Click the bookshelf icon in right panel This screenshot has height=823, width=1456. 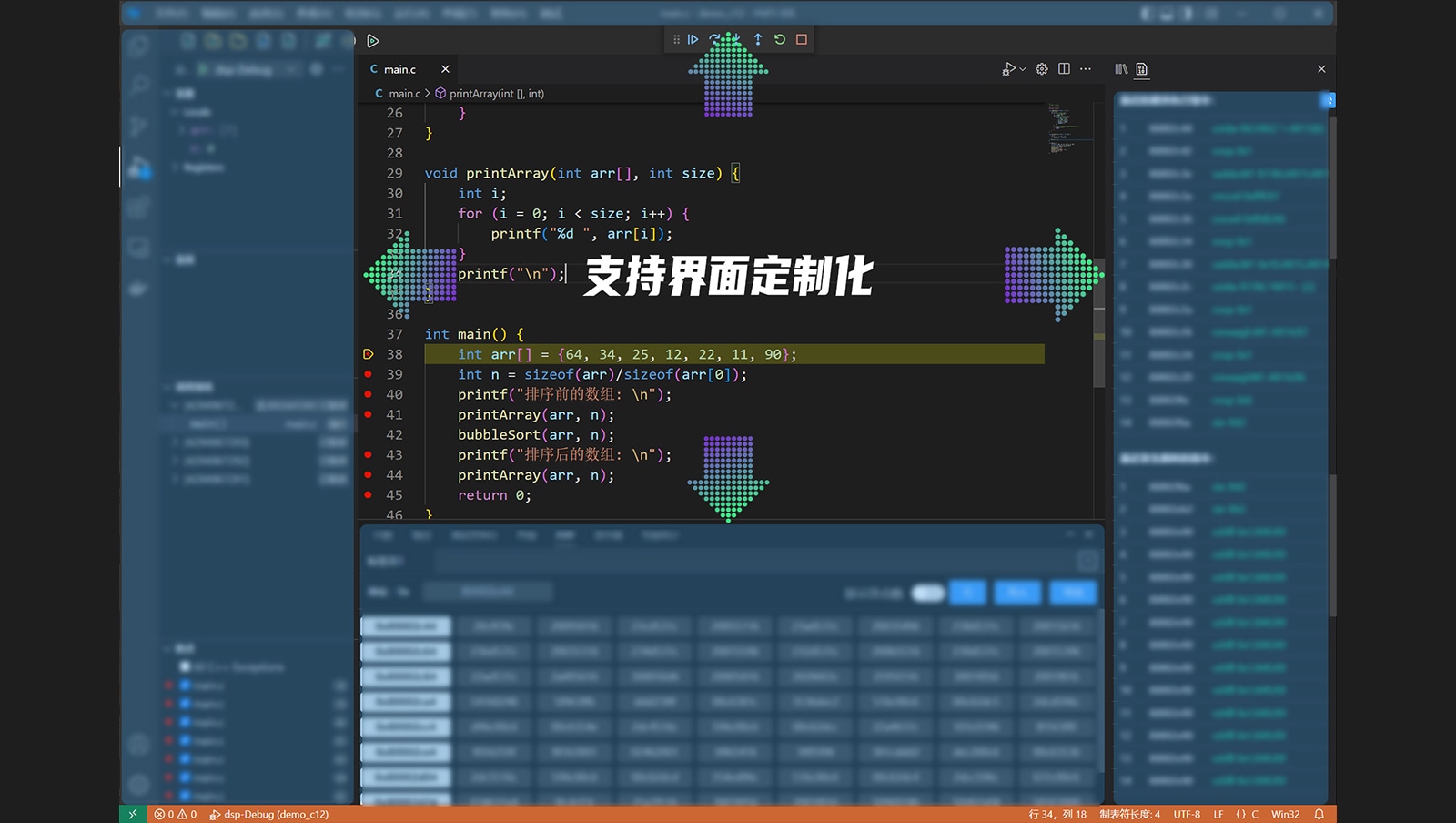coord(1121,69)
